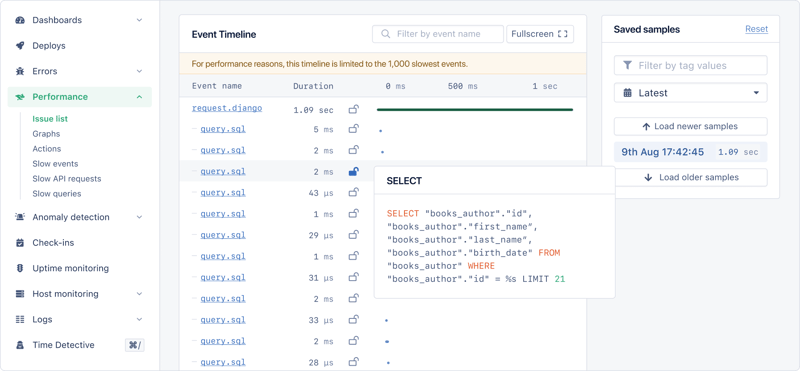Unlock the blue locked 2 ms query row

point(353,171)
